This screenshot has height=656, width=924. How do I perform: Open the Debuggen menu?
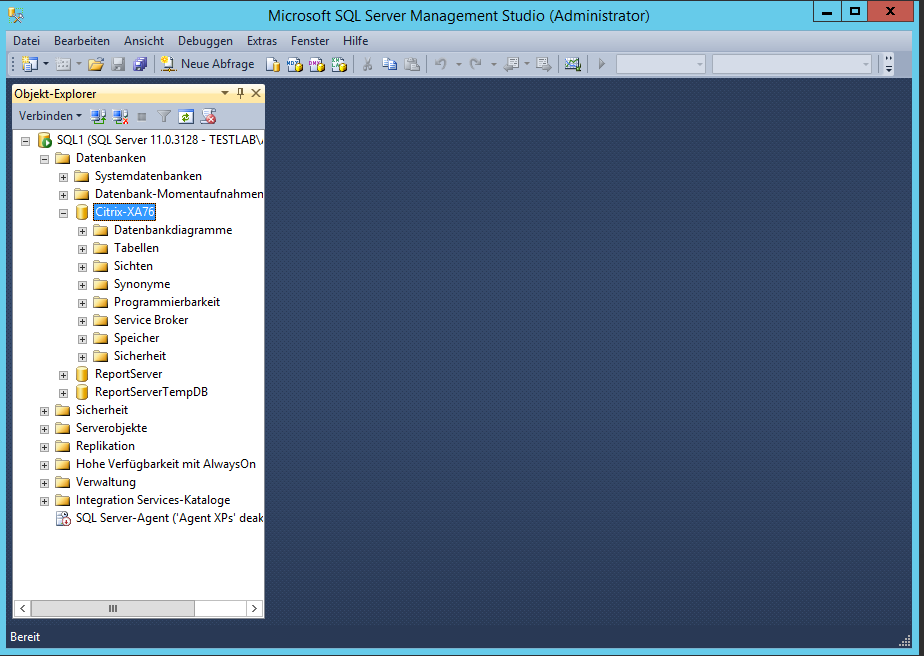tap(205, 41)
